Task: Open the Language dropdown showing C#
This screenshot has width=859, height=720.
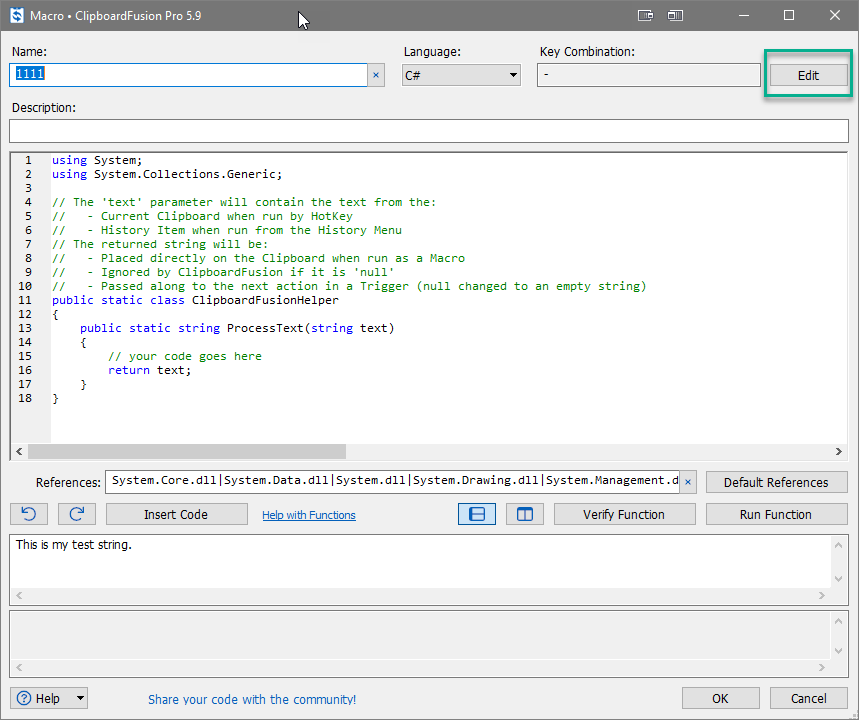Action: point(461,75)
